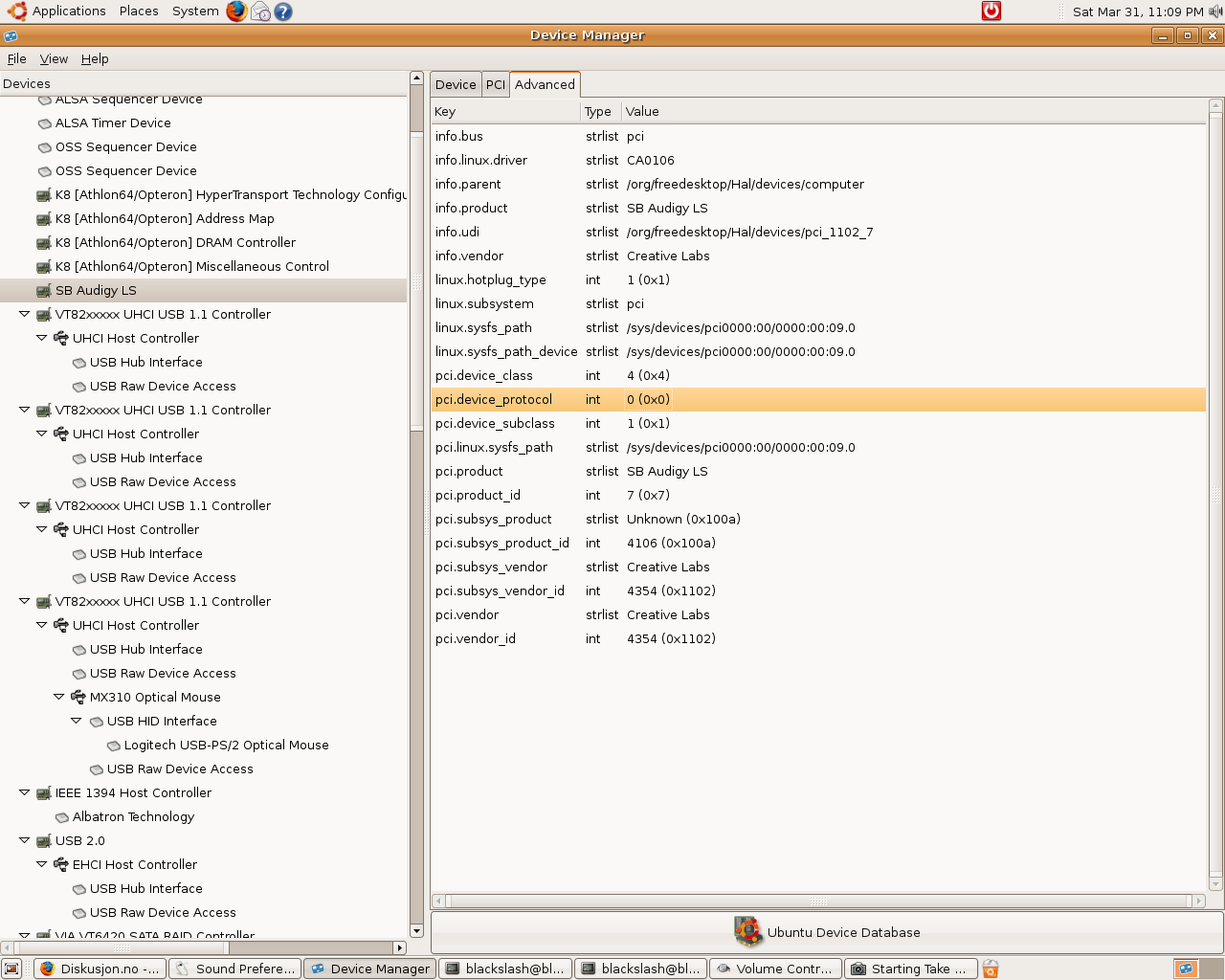This screenshot has width=1225, height=980.
Task: Open the mail launcher in top panel
Action: point(260,11)
